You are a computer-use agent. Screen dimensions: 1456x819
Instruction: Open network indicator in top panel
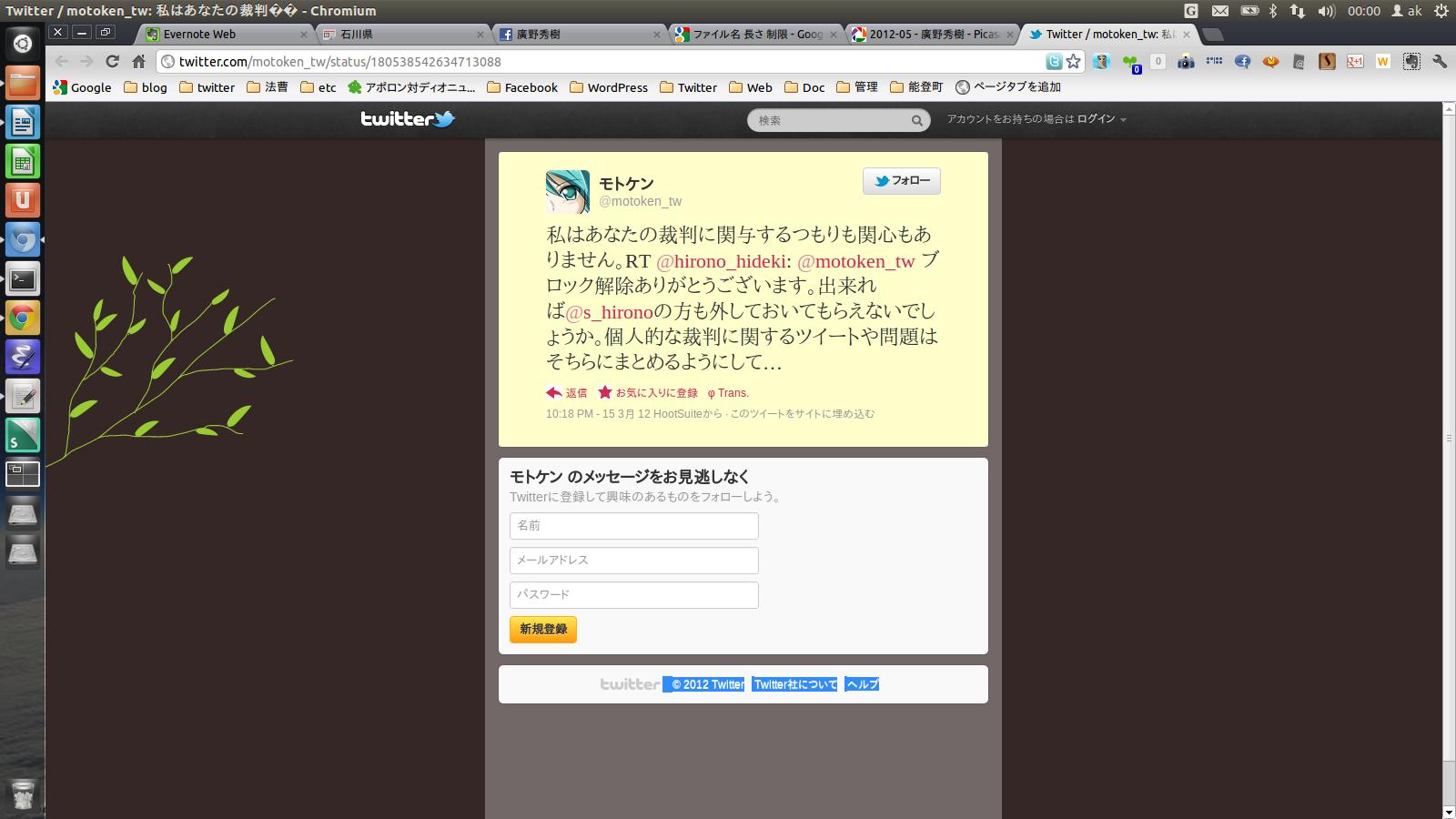1298,11
